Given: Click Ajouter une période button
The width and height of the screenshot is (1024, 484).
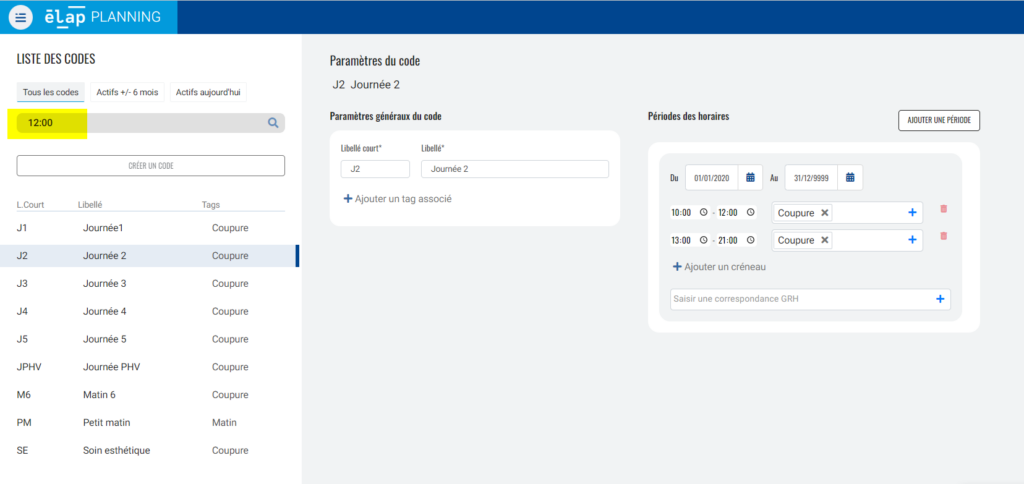Looking at the screenshot, I should (938, 120).
